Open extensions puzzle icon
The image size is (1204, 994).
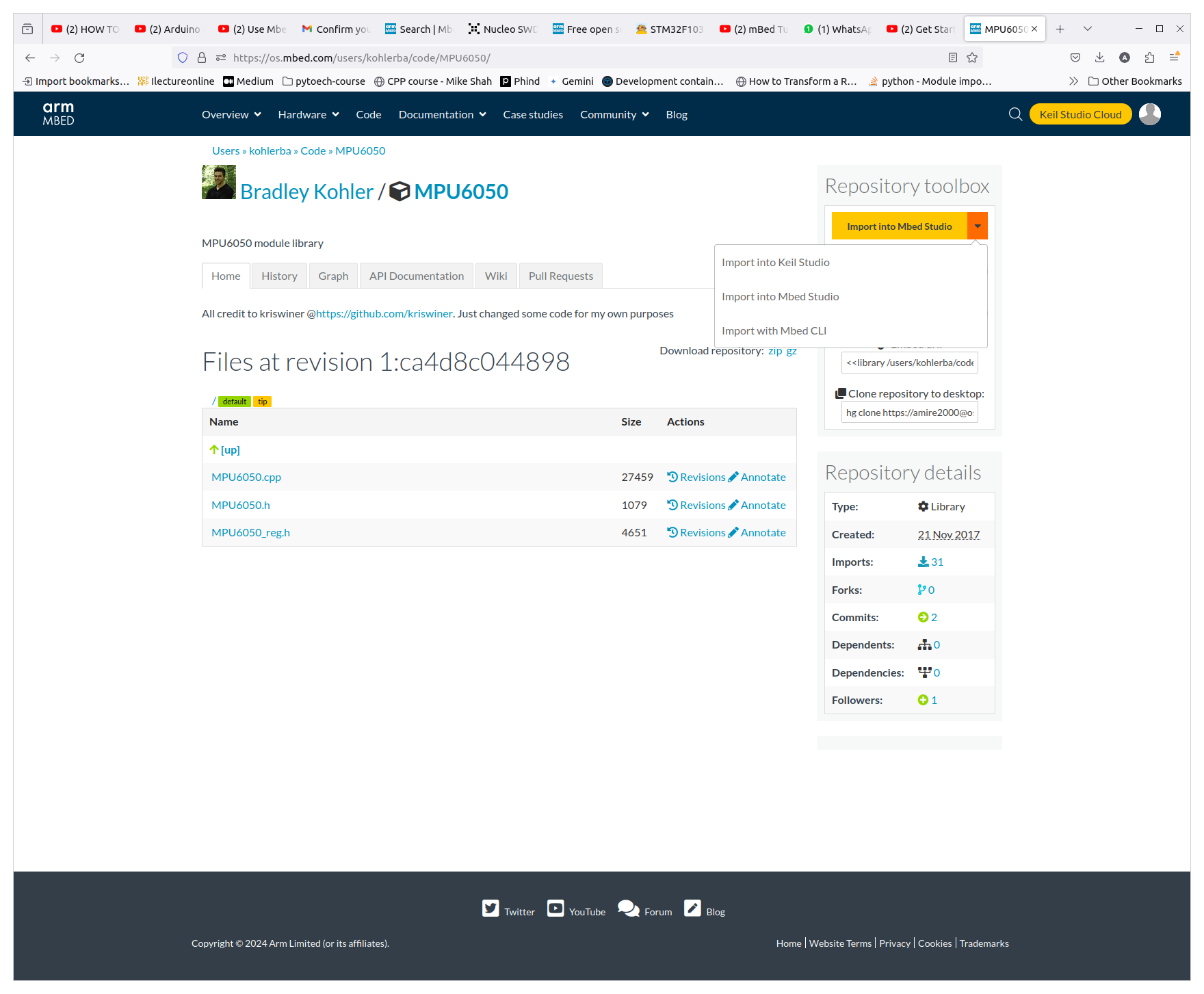click(x=1149, y=58)
